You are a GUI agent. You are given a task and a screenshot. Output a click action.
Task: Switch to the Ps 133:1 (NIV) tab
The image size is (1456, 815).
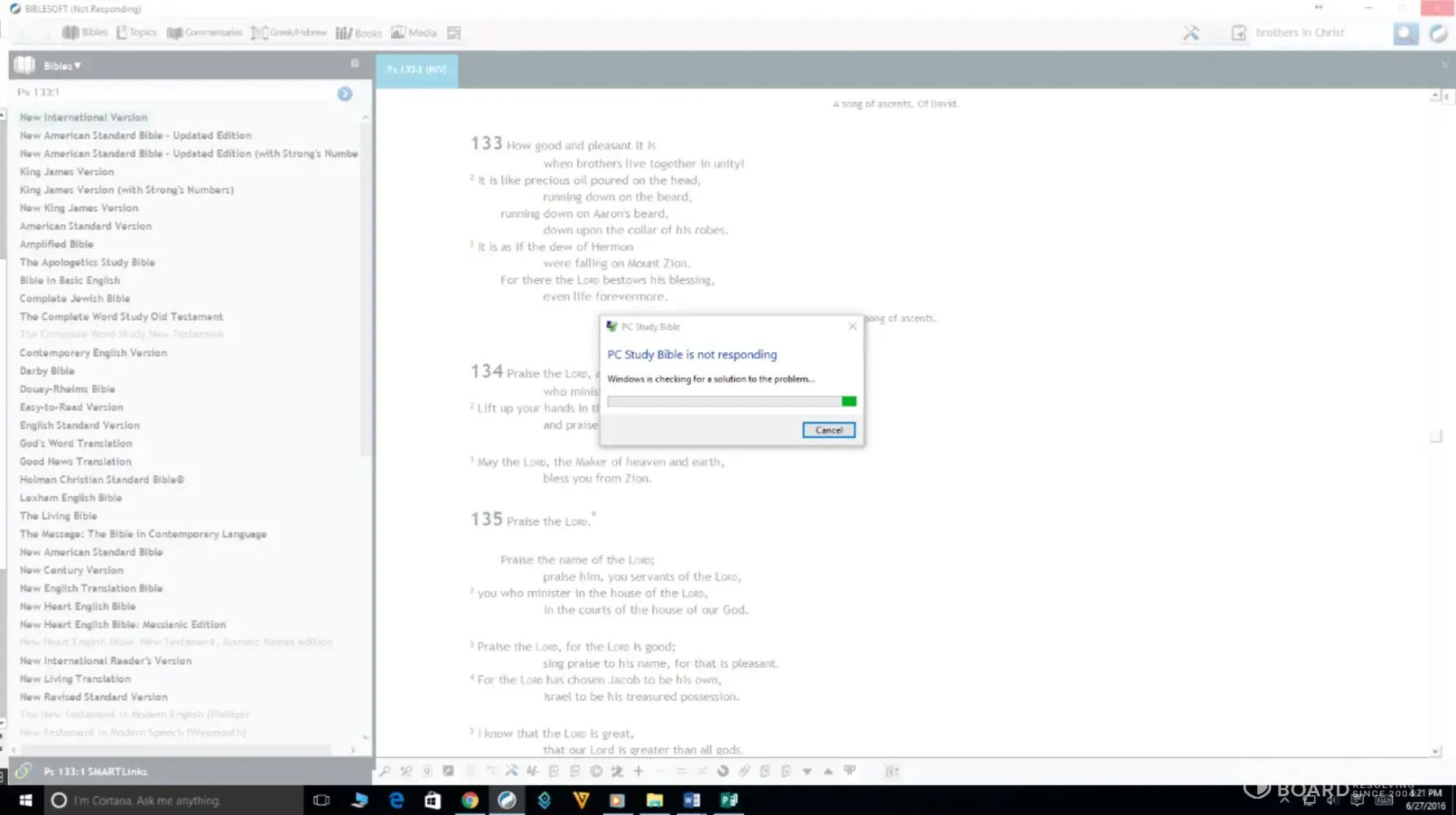pyautogui.click(x=416, y=70)
